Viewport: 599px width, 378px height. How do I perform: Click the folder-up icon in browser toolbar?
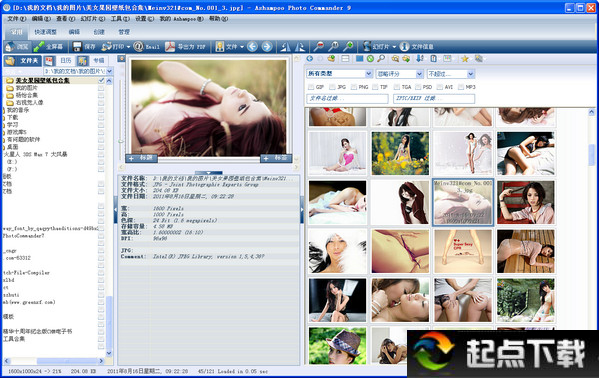coord(331,58)
